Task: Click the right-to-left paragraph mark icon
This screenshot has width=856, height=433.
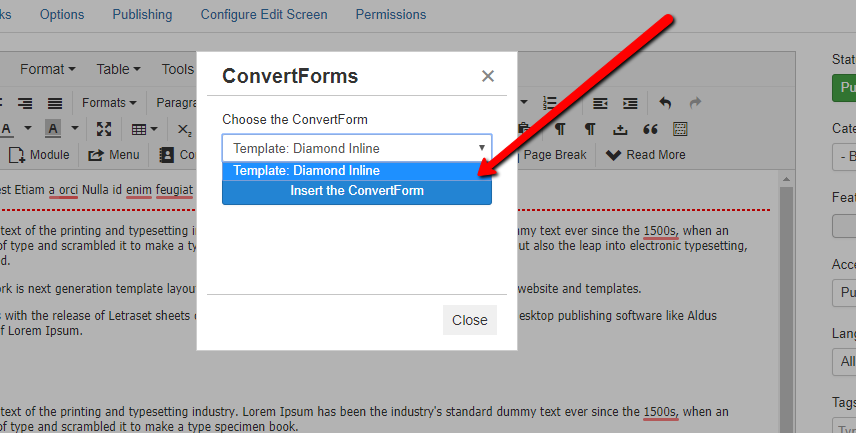Action: (590, 129)
